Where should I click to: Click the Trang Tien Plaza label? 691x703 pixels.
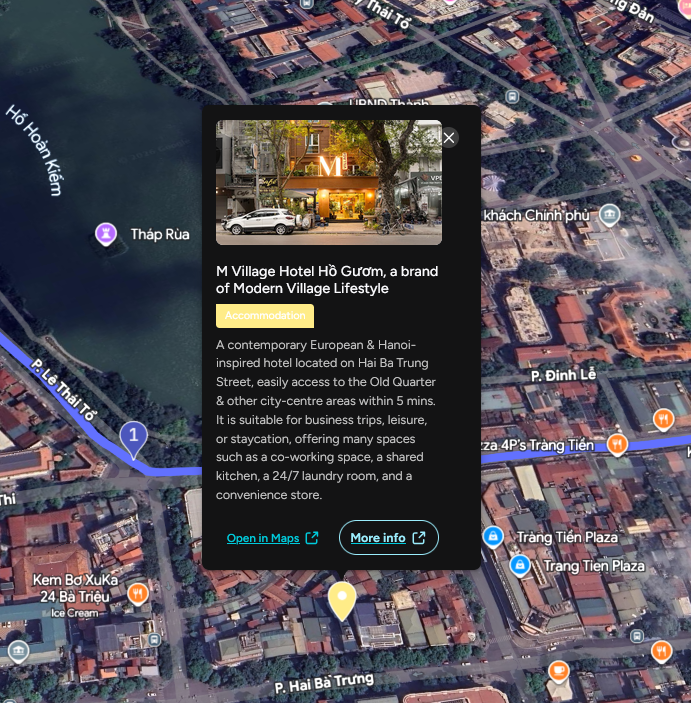tap(594, 566)
